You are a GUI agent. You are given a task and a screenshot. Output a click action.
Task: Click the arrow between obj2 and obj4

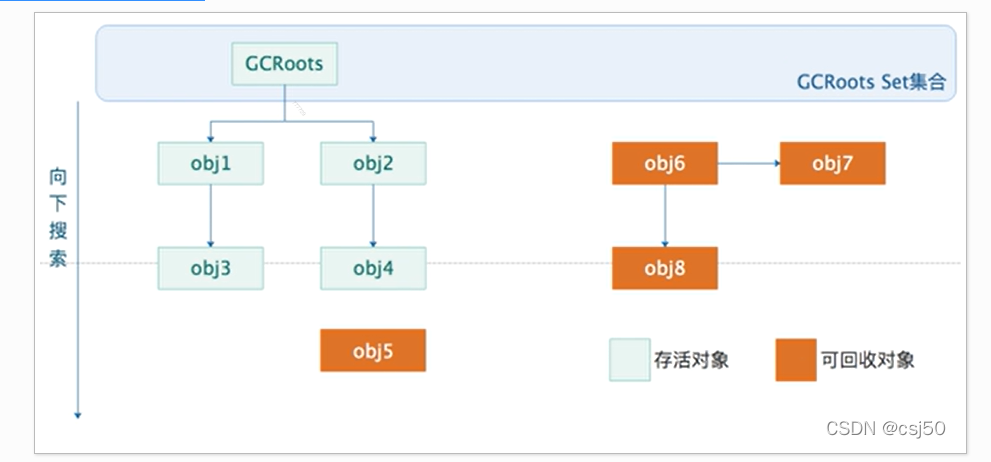[x=373, y=215]
